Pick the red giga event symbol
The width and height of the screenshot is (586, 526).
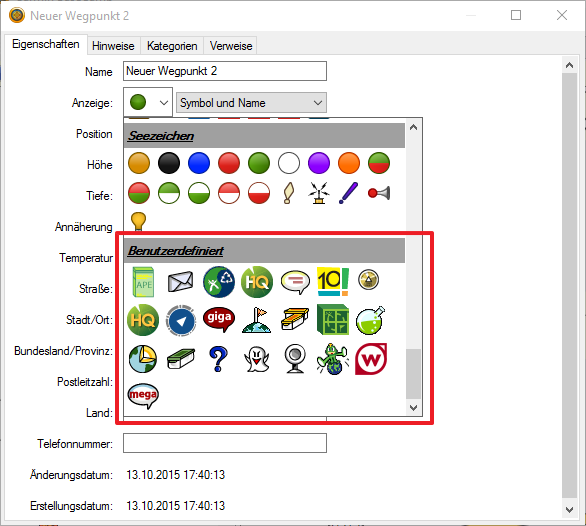(219, 320)
